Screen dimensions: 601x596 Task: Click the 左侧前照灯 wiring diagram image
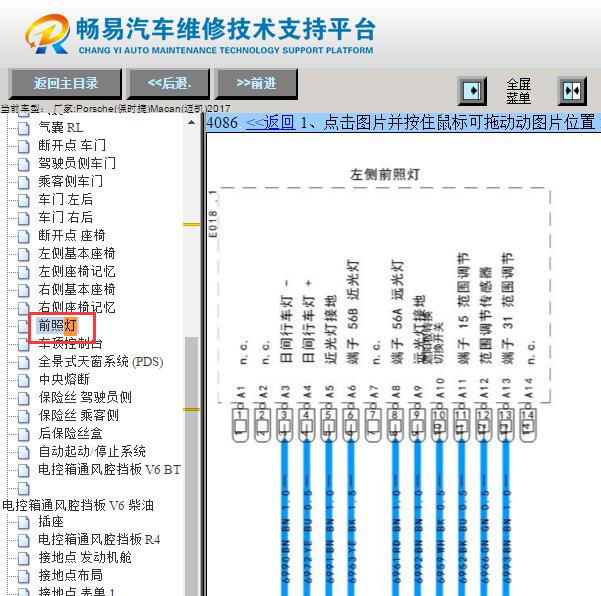383,379
